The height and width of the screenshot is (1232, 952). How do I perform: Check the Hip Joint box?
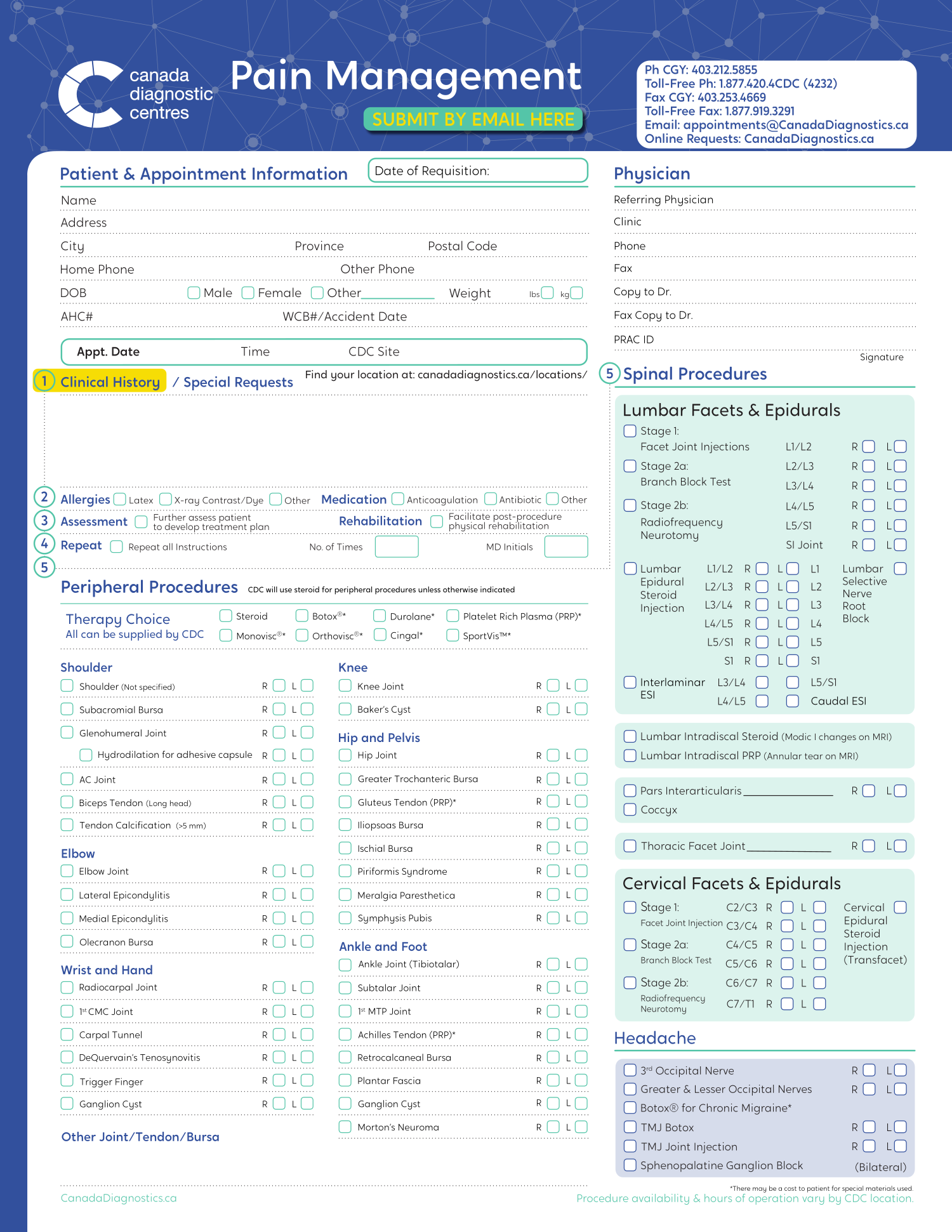coord(345,755)
